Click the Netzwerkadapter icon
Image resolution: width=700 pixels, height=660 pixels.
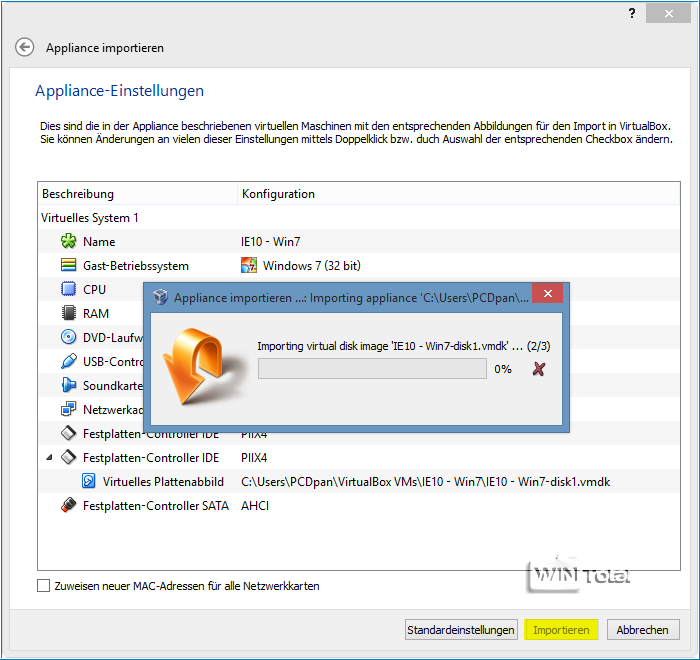point(68,409)
